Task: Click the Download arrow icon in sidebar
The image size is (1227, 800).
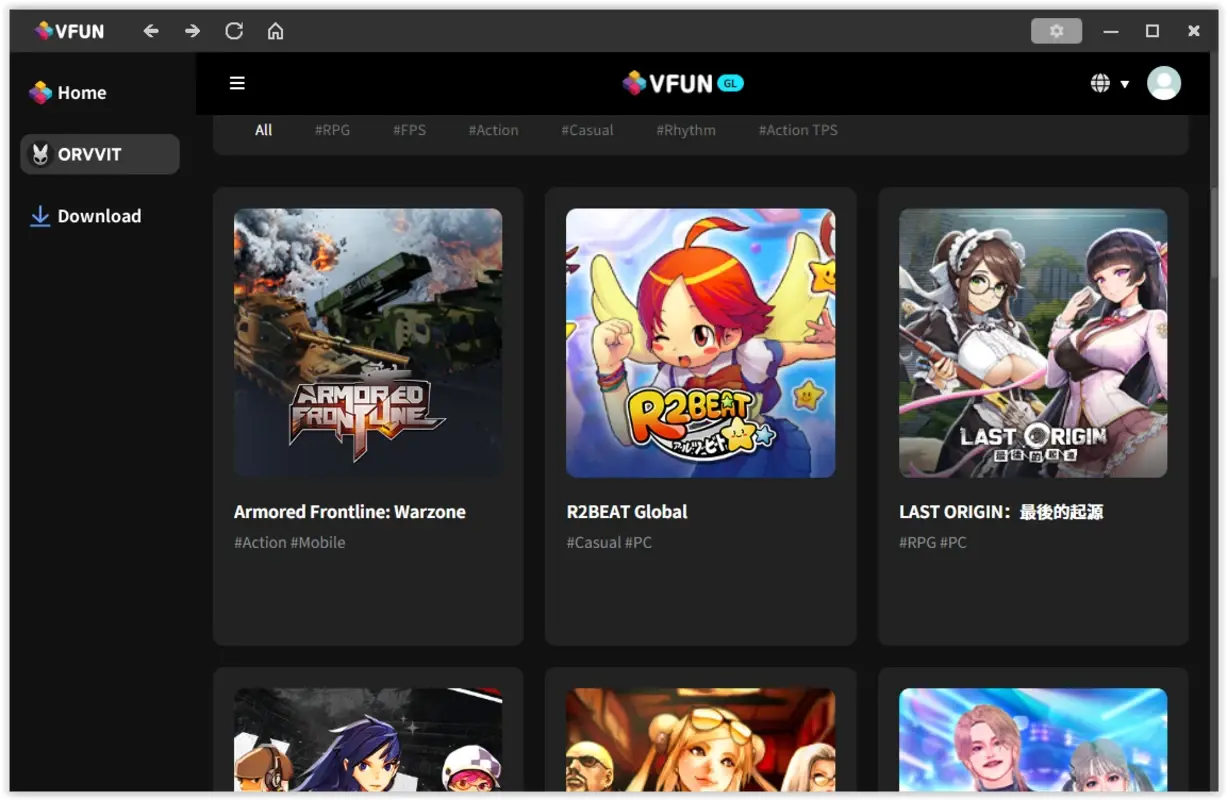Action: click(40, 215)
